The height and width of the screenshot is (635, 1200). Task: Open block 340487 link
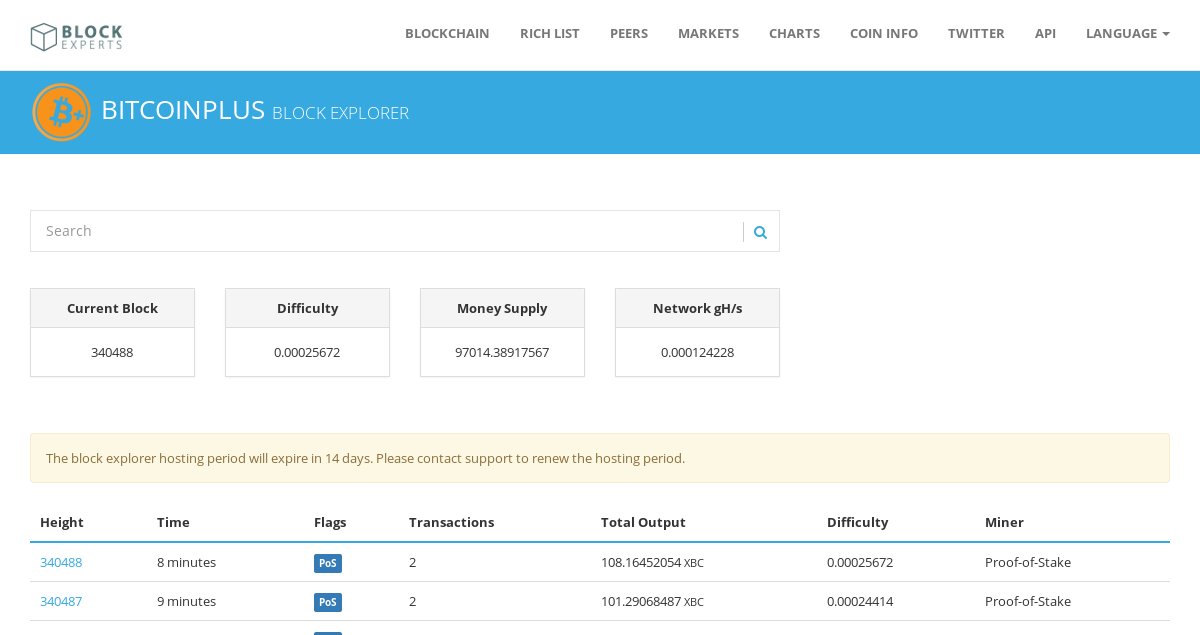tap(61, 601)
